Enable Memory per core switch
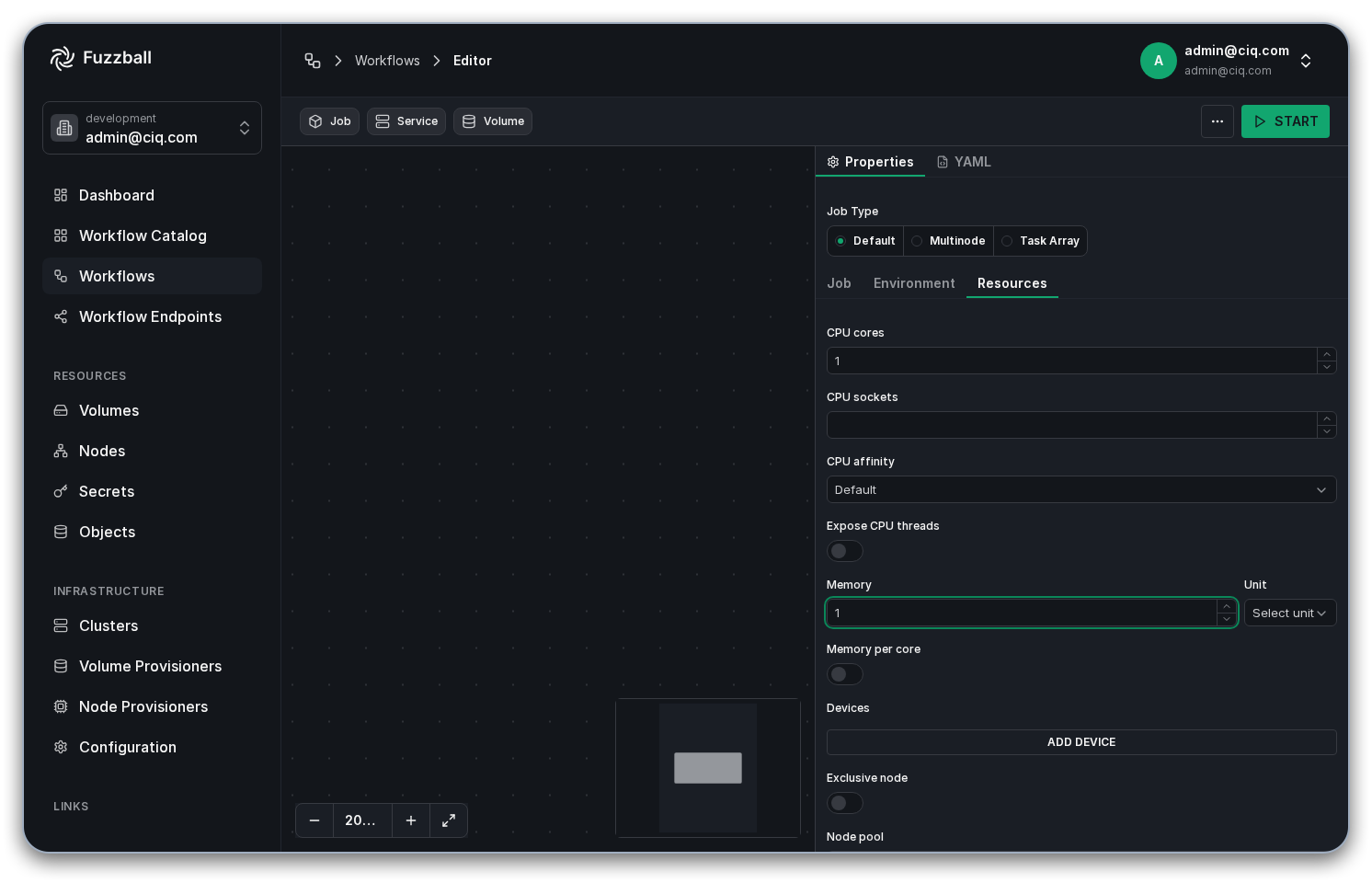The image size is (1372, 883). point(845,674)
